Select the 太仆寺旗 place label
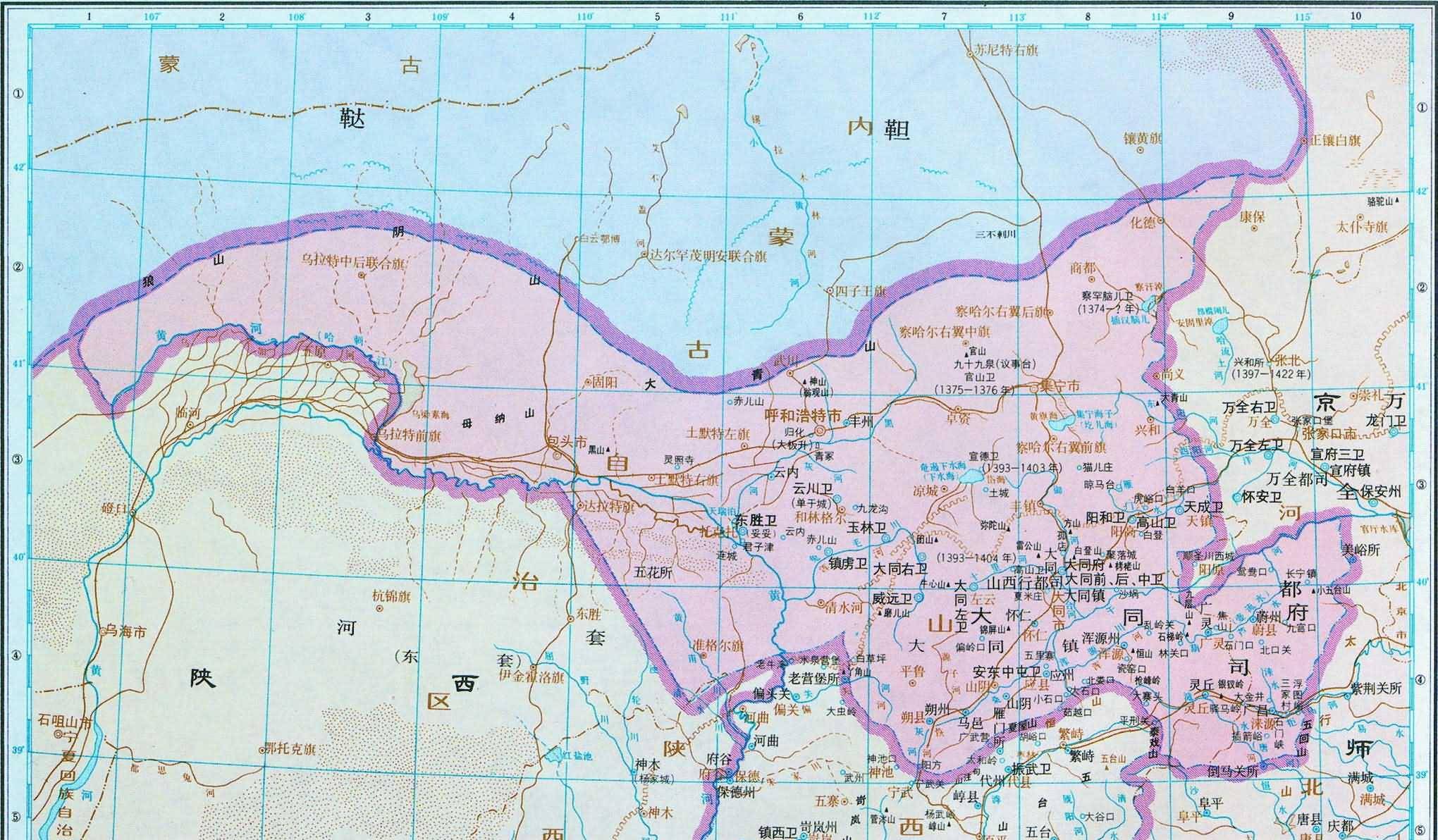This screenshot has width=1438, height=840. [1362, 227]
